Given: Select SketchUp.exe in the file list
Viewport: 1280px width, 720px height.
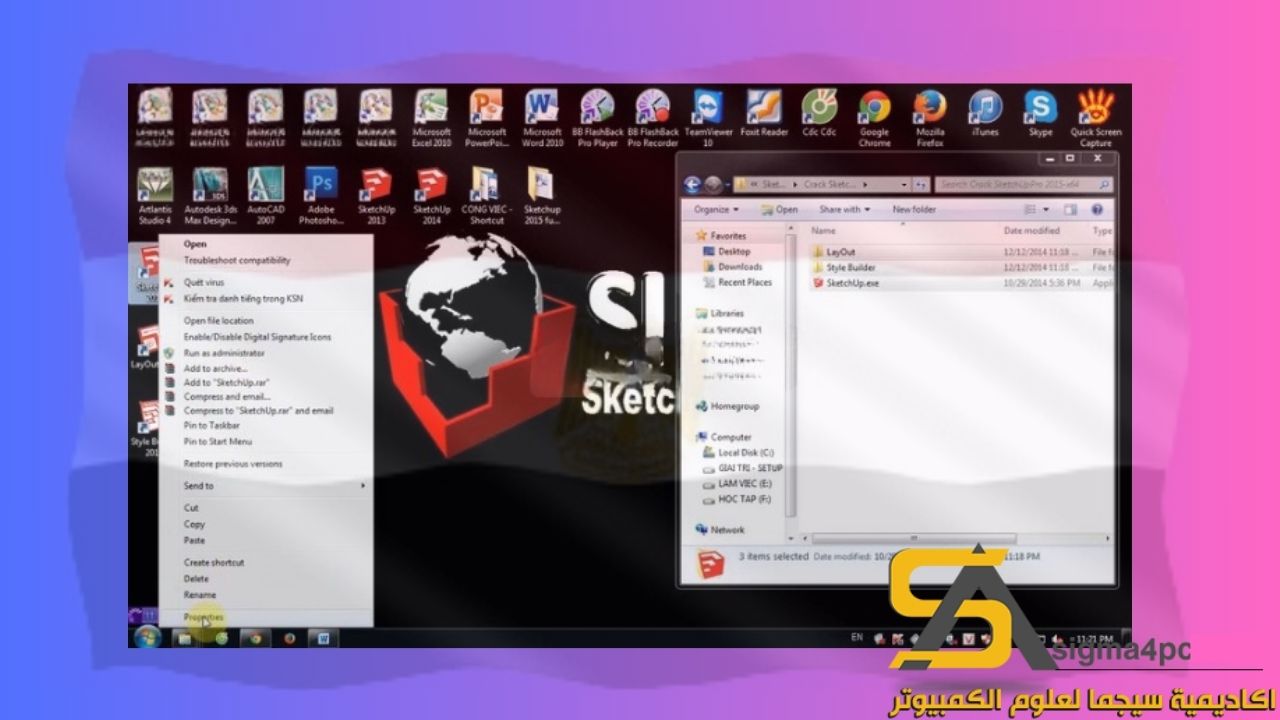Looking at the screenshot, I should tap(845, 283).
